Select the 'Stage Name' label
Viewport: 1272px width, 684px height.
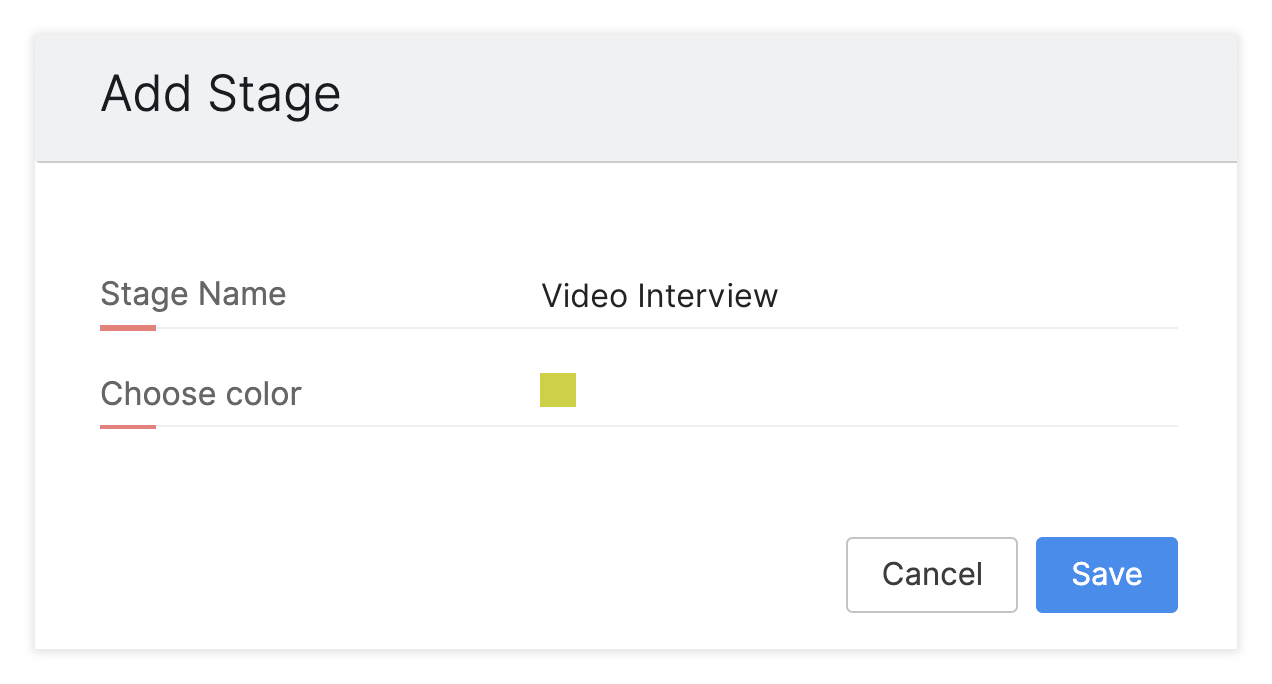pyautogui.click(x=193, y=294)
